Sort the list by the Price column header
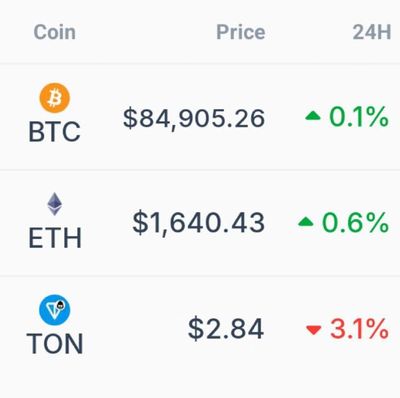This screenshot has height=398, width=400. point(241,32)
